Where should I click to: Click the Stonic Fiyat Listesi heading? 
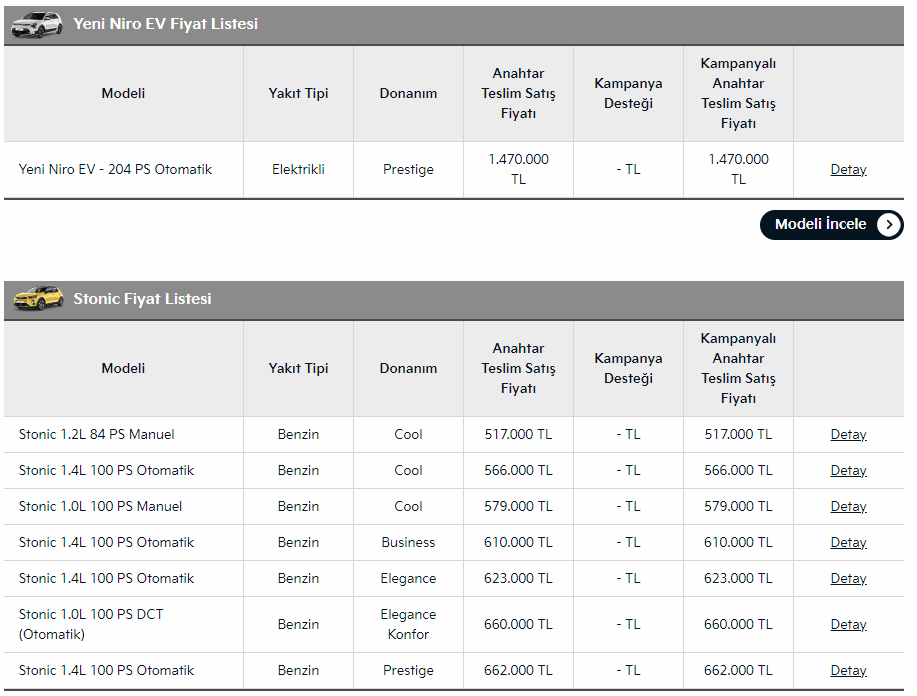click(x=142, y=299)
